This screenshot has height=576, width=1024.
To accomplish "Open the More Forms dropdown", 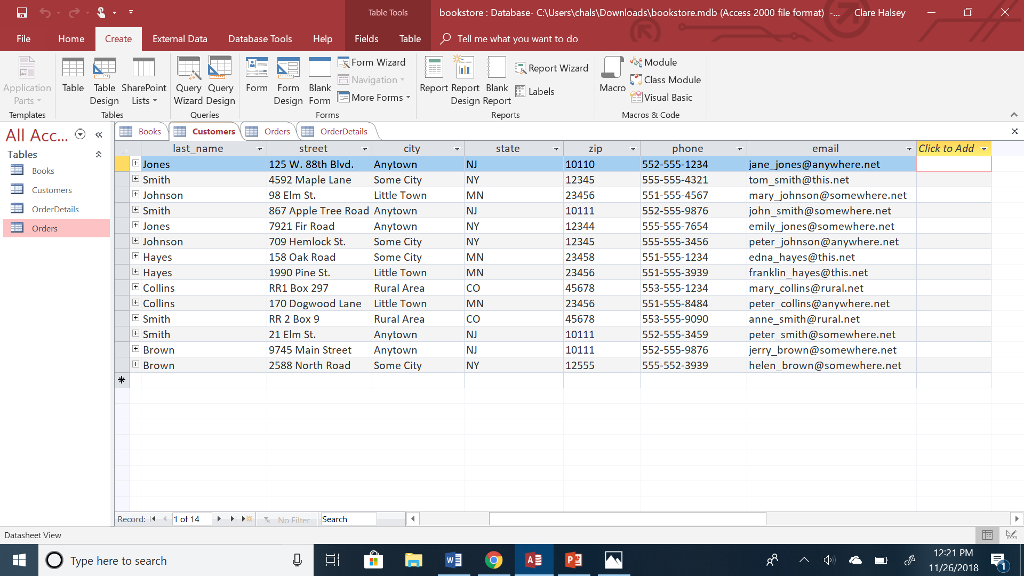I will 374,97.
